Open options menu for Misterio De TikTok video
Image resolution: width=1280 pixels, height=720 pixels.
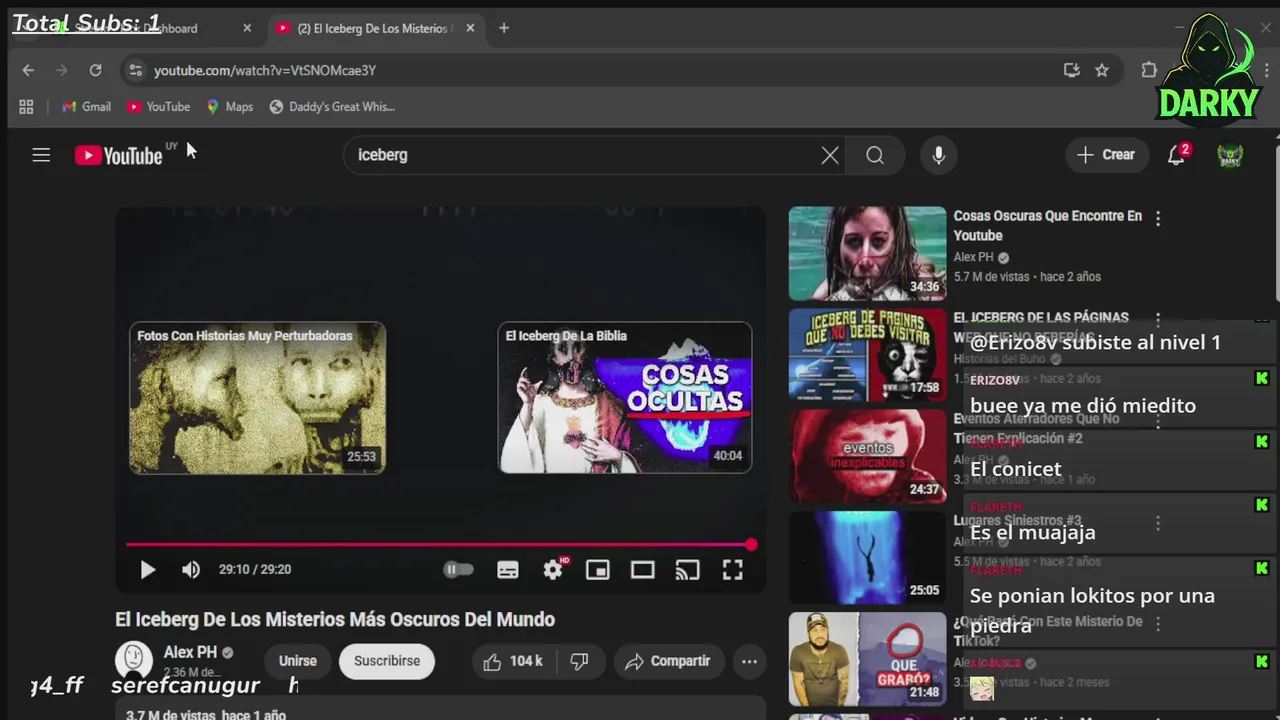click(1158, 623)
